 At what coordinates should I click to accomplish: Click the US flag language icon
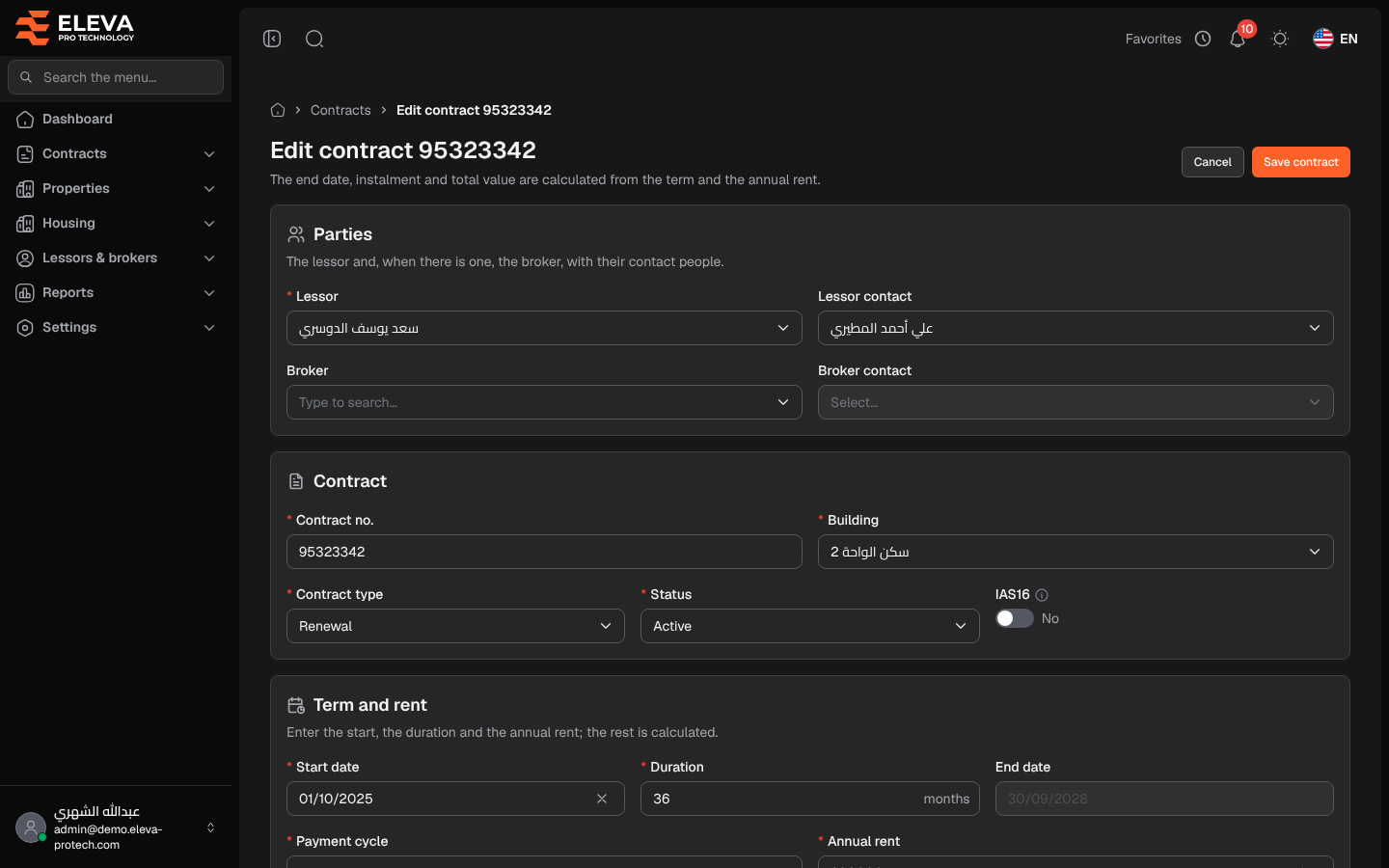coord(1323,39)
